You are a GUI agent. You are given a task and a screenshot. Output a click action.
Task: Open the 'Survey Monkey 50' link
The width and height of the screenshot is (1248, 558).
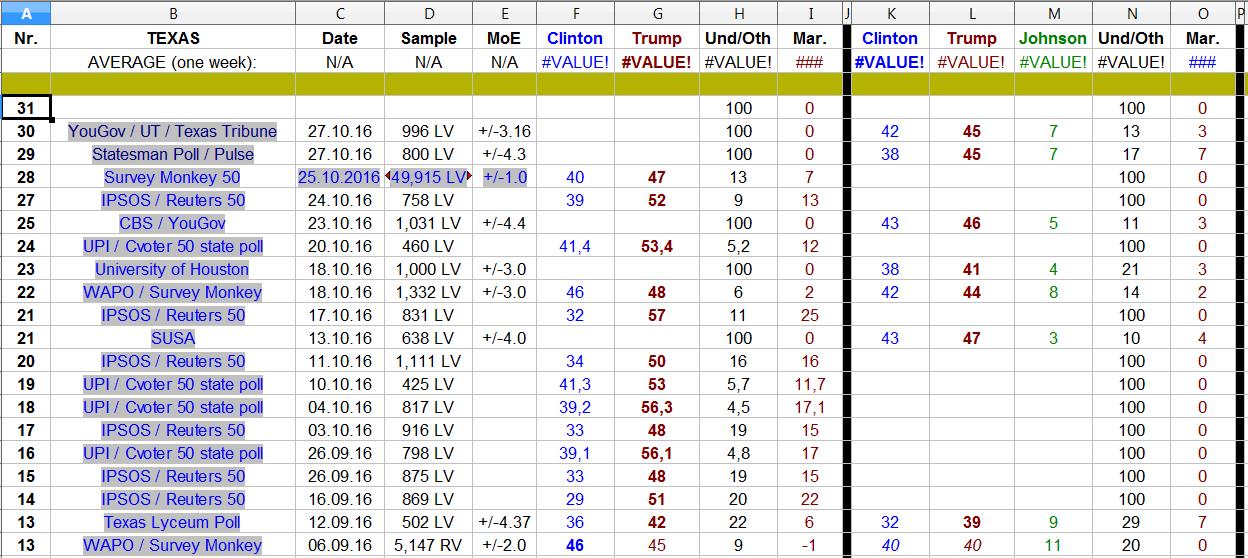tap(173, 177)
